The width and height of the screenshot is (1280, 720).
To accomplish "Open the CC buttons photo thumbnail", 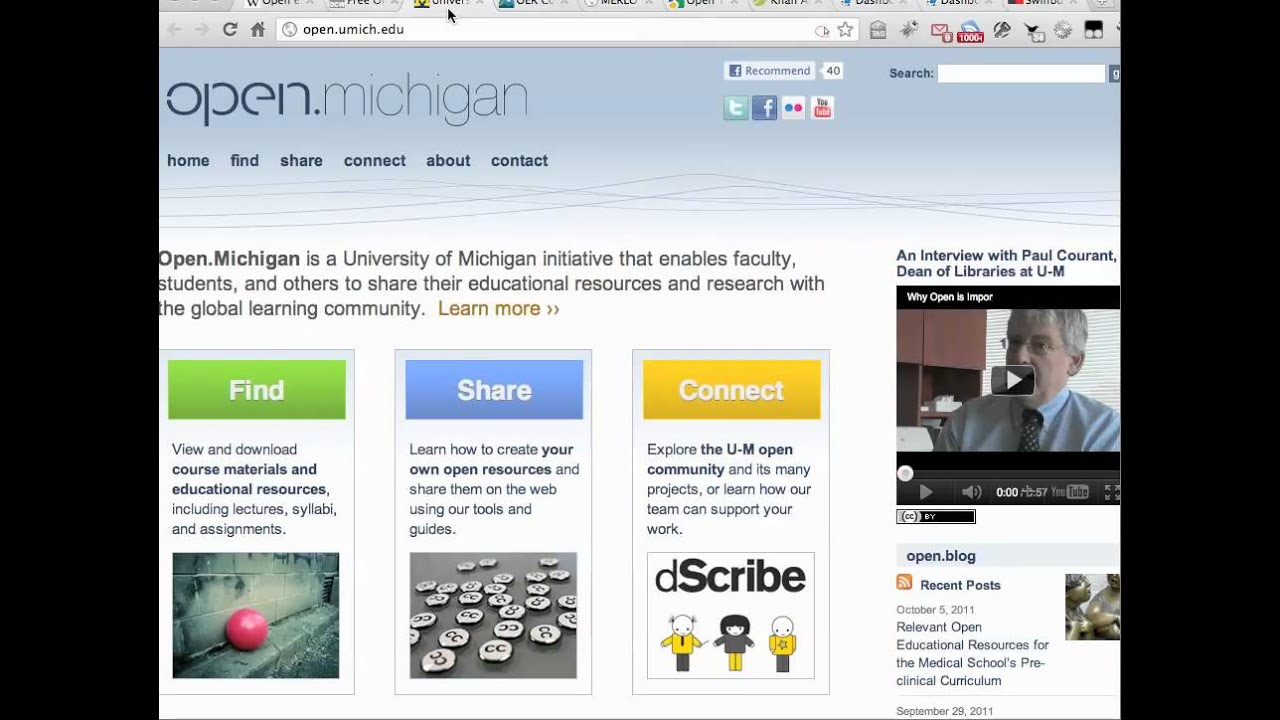I will 493,616.
